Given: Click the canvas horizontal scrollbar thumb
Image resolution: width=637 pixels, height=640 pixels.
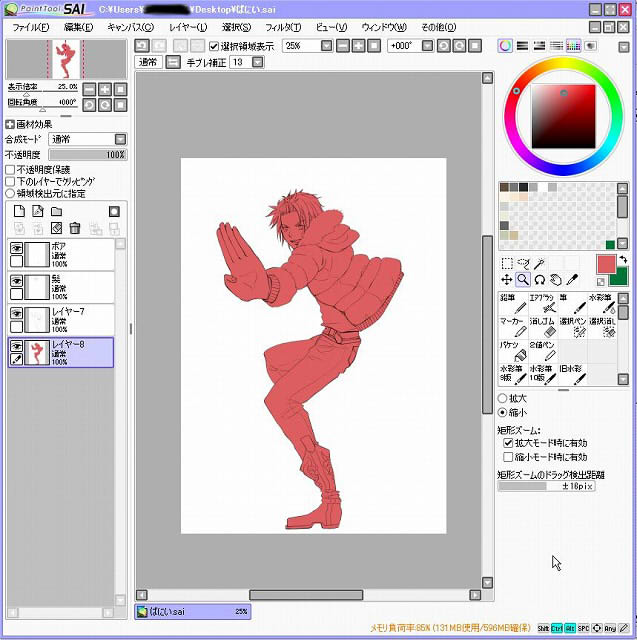Looking at the screenshot, I should [x=306, y=595].
